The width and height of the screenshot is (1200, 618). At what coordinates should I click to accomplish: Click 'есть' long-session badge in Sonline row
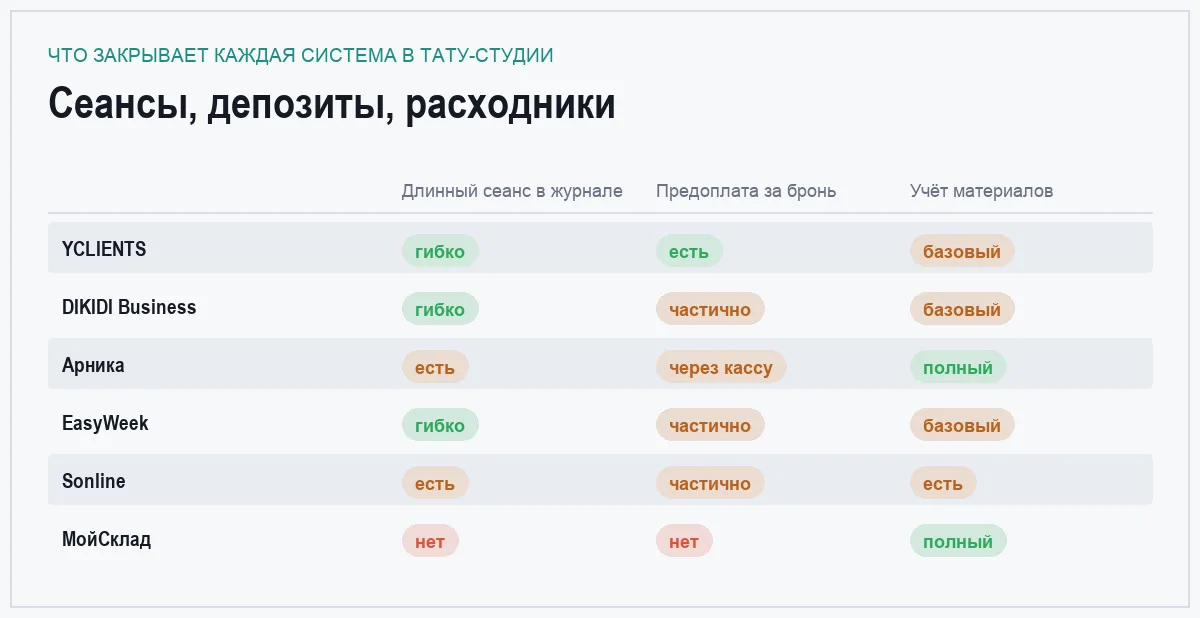click(x=435, y=483)
